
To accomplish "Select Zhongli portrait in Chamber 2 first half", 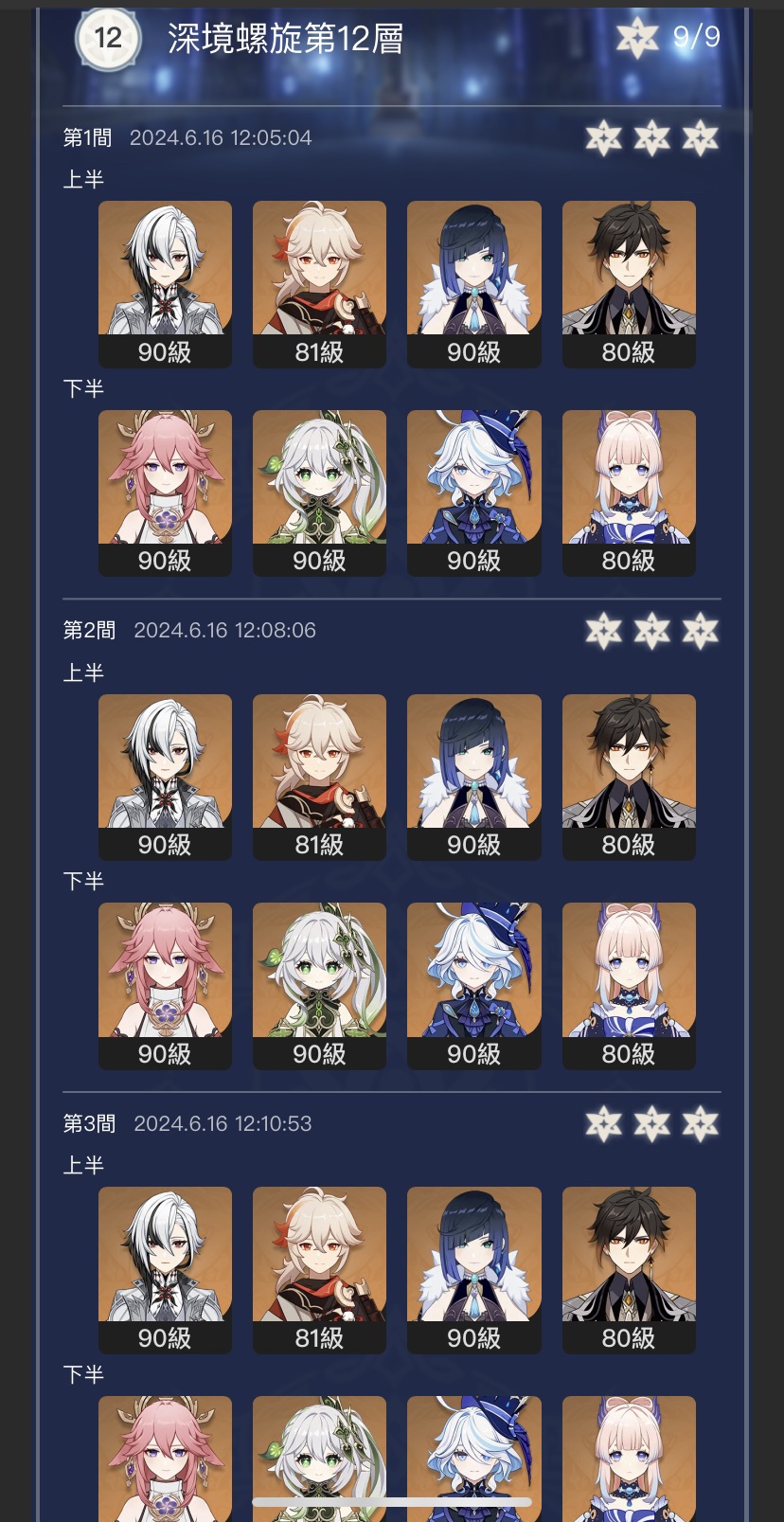I will pos(629,778).
